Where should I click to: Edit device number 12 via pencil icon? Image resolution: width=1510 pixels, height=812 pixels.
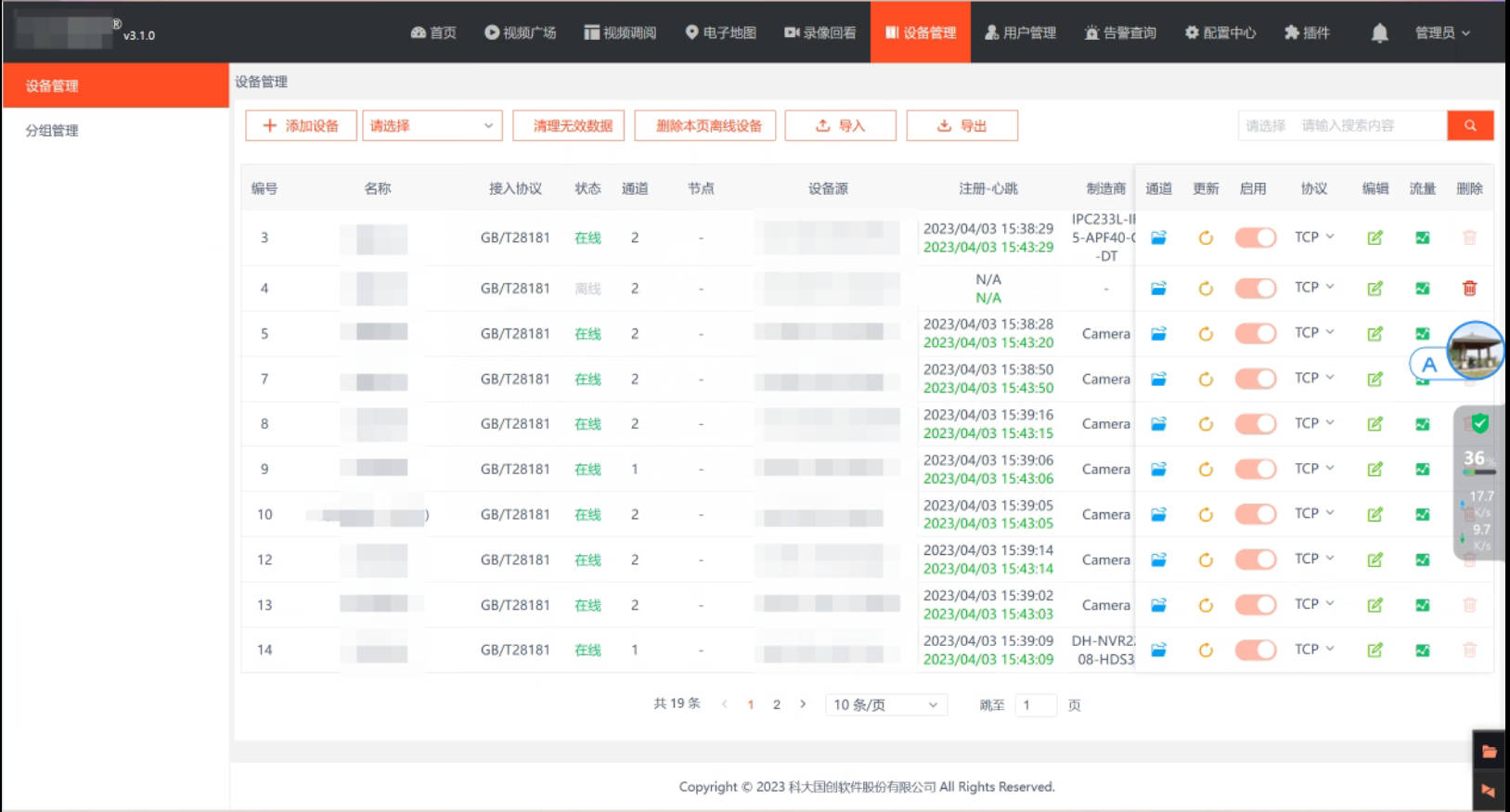pyautogui.click(x=1374, y=561)
